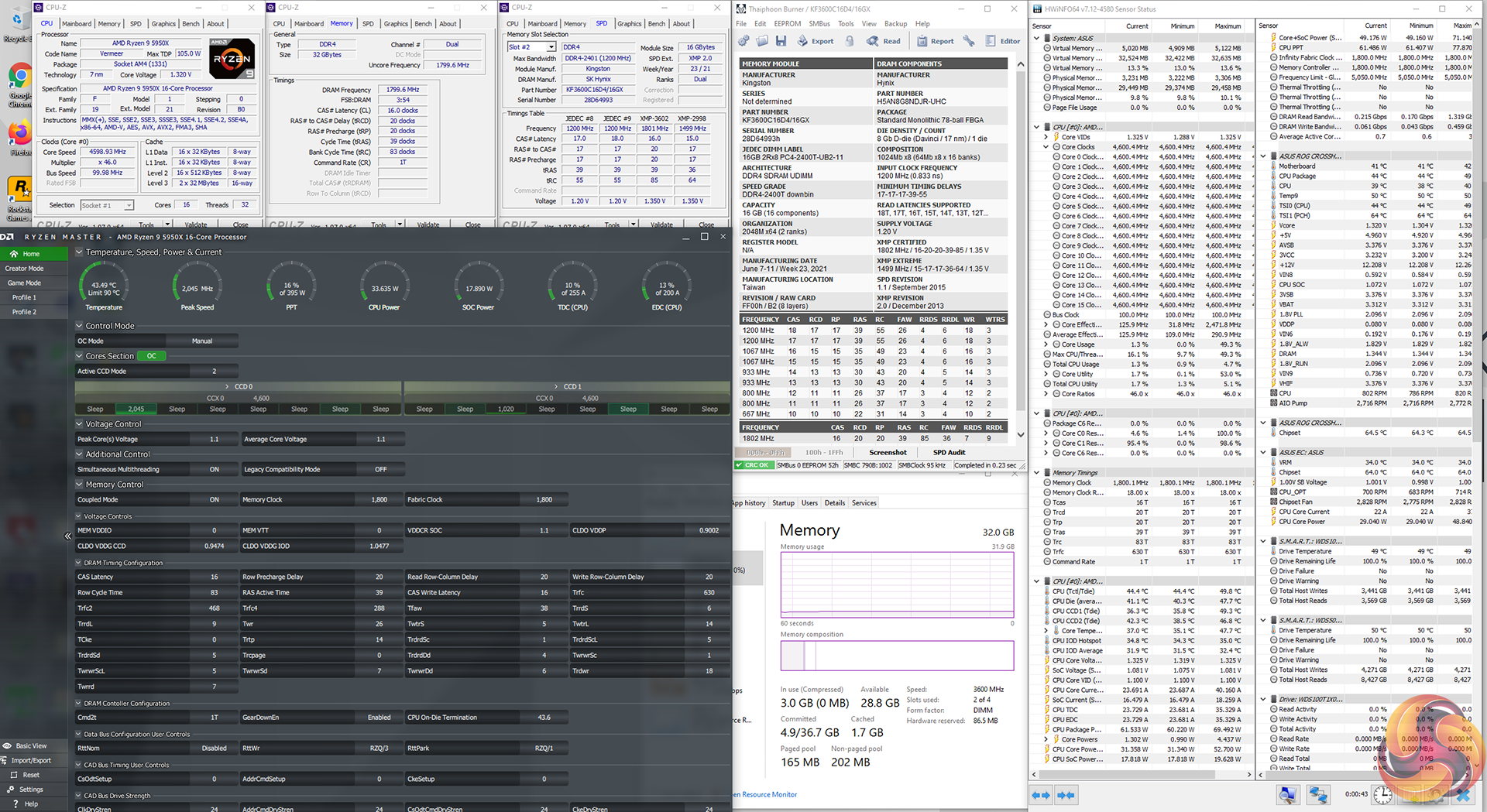Click the save floppy disk icon in Thaiphoon Burner
1487x812 pixels.
(781, 41)
